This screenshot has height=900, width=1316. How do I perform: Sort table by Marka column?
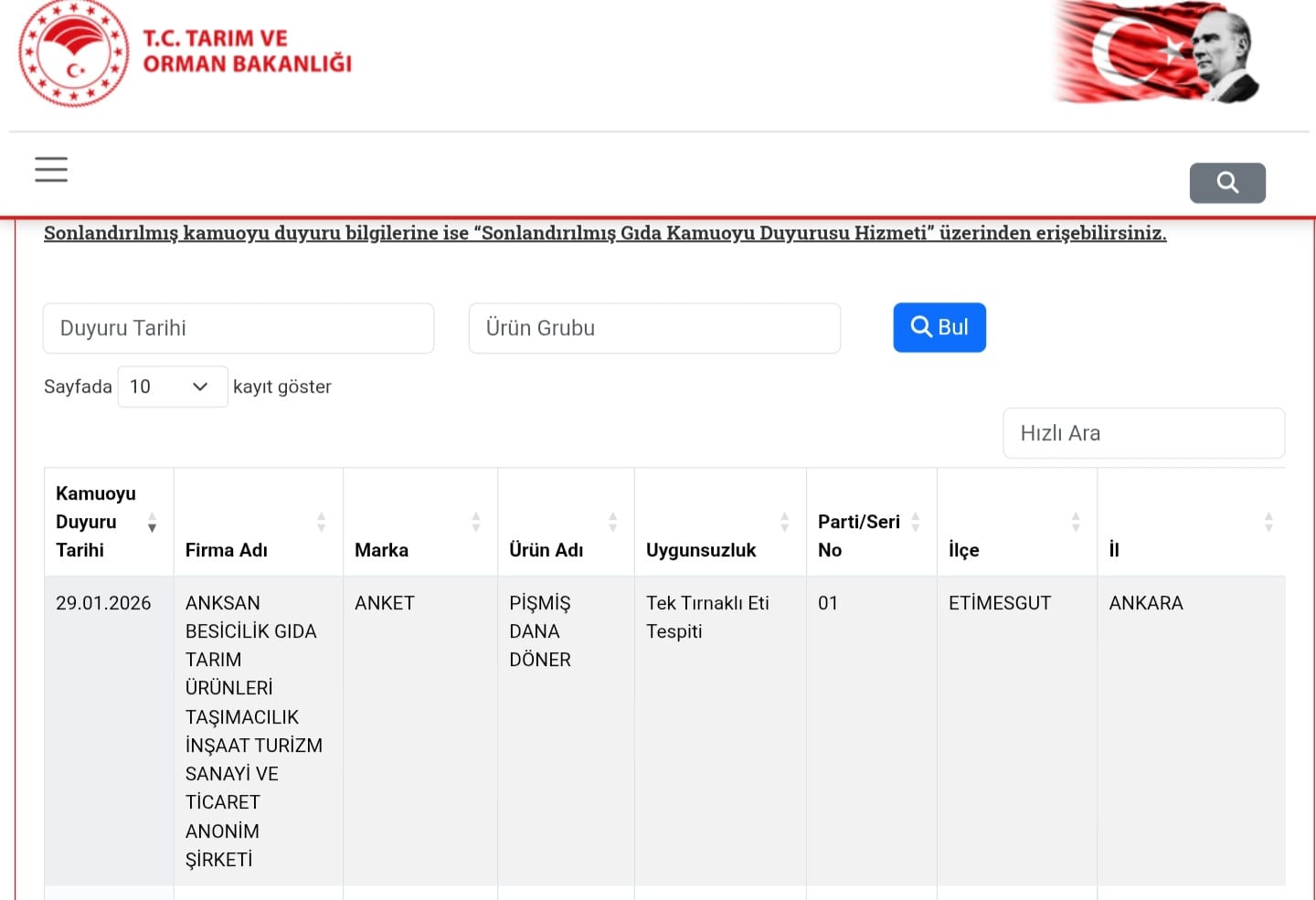475,522
